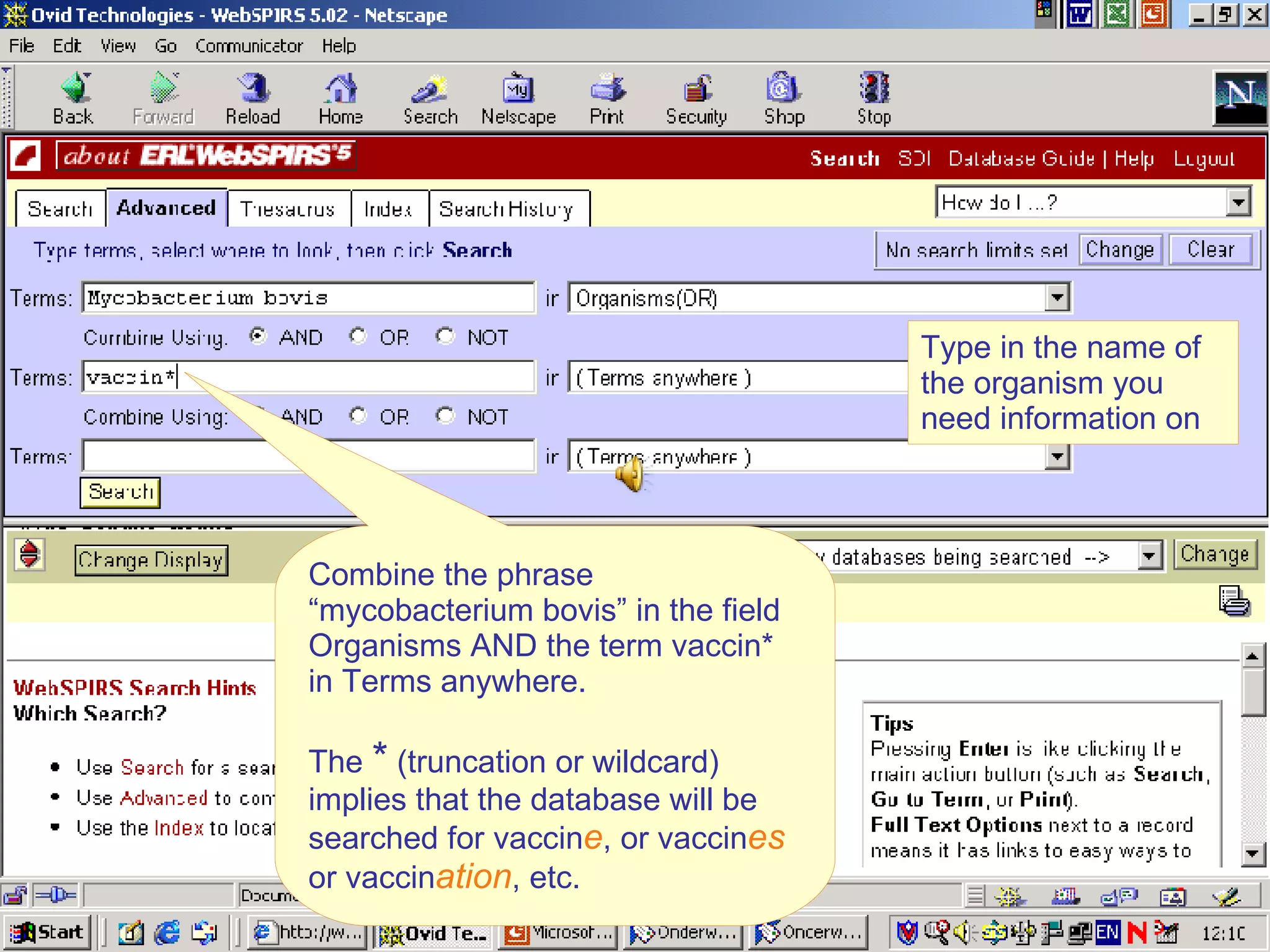Open Excel from the Office shortcut bar
The height and width of the screenshot is (952, 1270).
tap(1117, 14)
